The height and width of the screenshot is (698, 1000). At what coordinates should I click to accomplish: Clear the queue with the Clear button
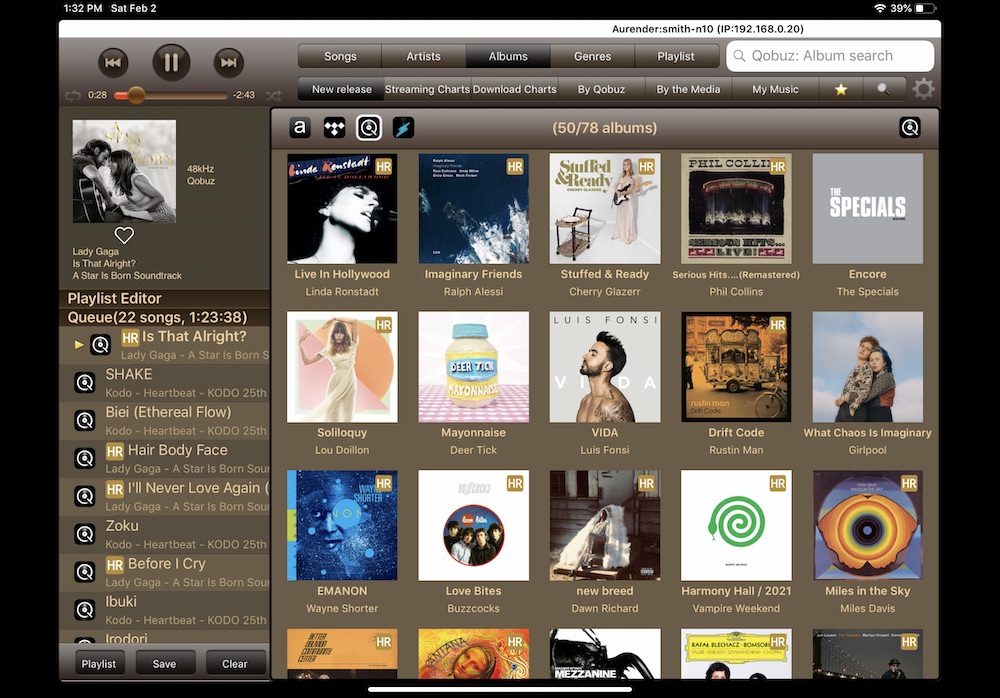tap(235, 663)
